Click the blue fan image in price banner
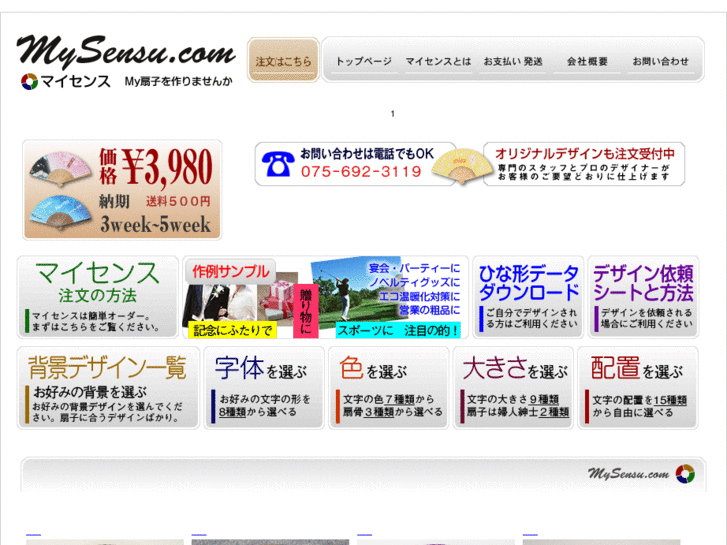Viewport: 727px width, 545px height. coord(59,213)
